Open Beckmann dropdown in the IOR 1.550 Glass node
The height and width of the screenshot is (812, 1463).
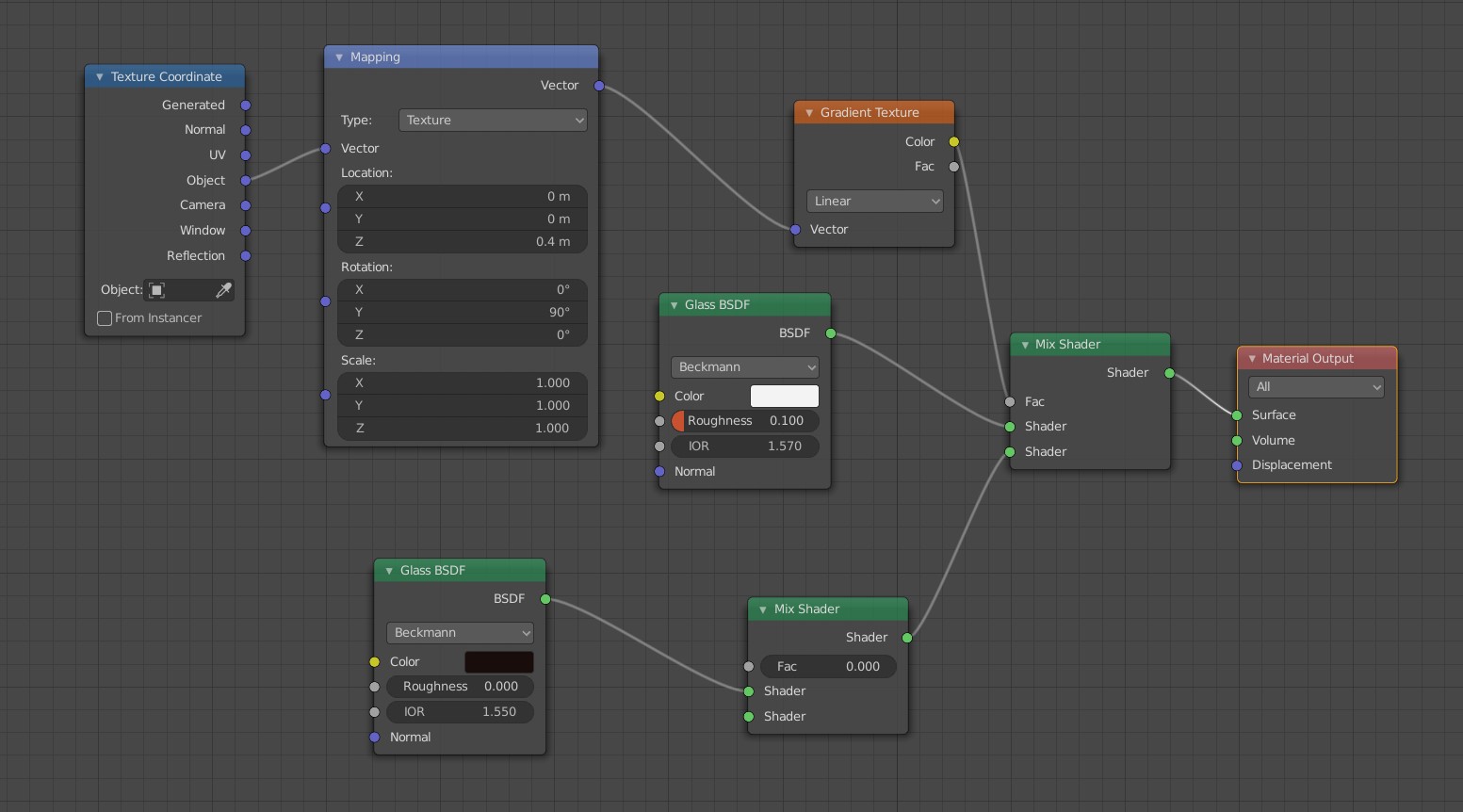point(460,633)
